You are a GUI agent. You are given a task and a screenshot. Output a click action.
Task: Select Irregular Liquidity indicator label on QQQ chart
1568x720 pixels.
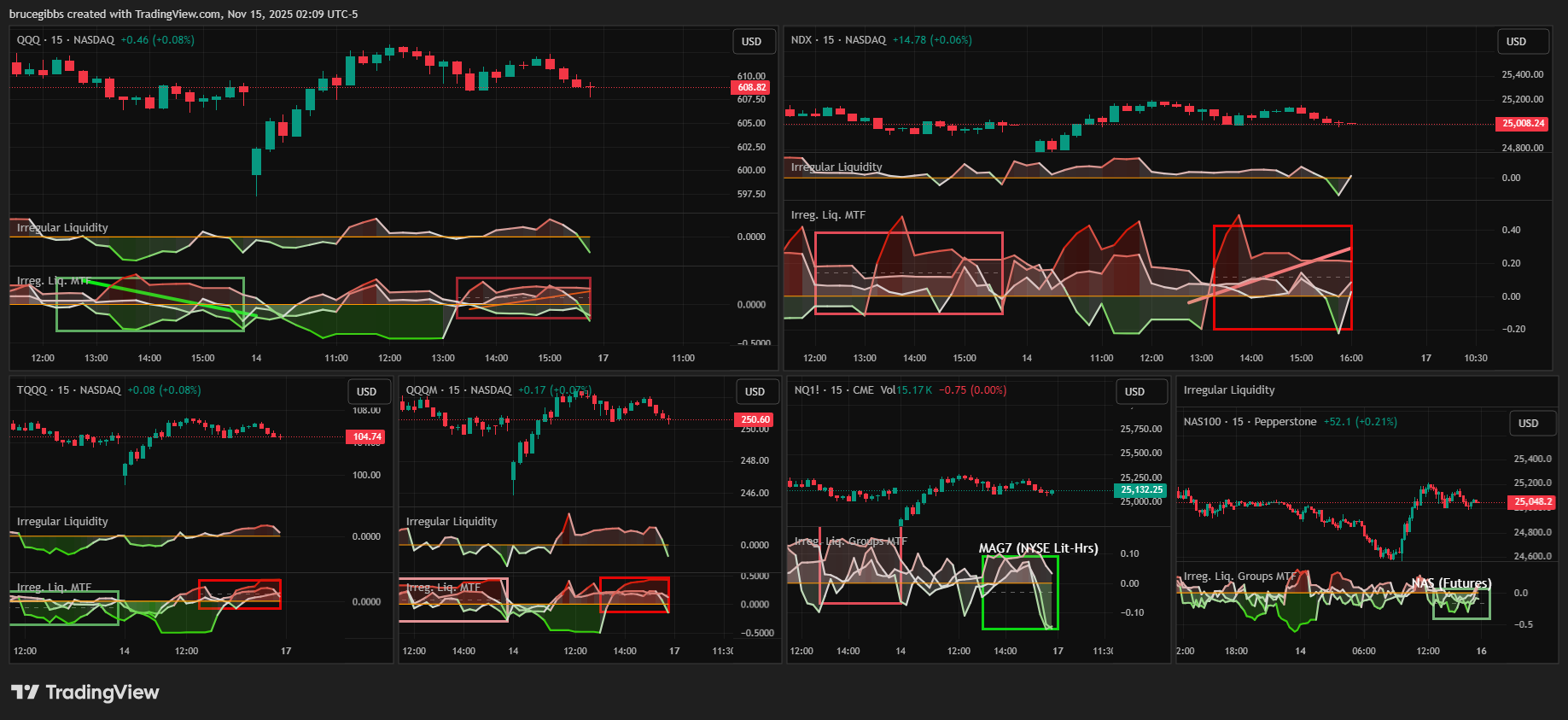(x=62, y=228)
